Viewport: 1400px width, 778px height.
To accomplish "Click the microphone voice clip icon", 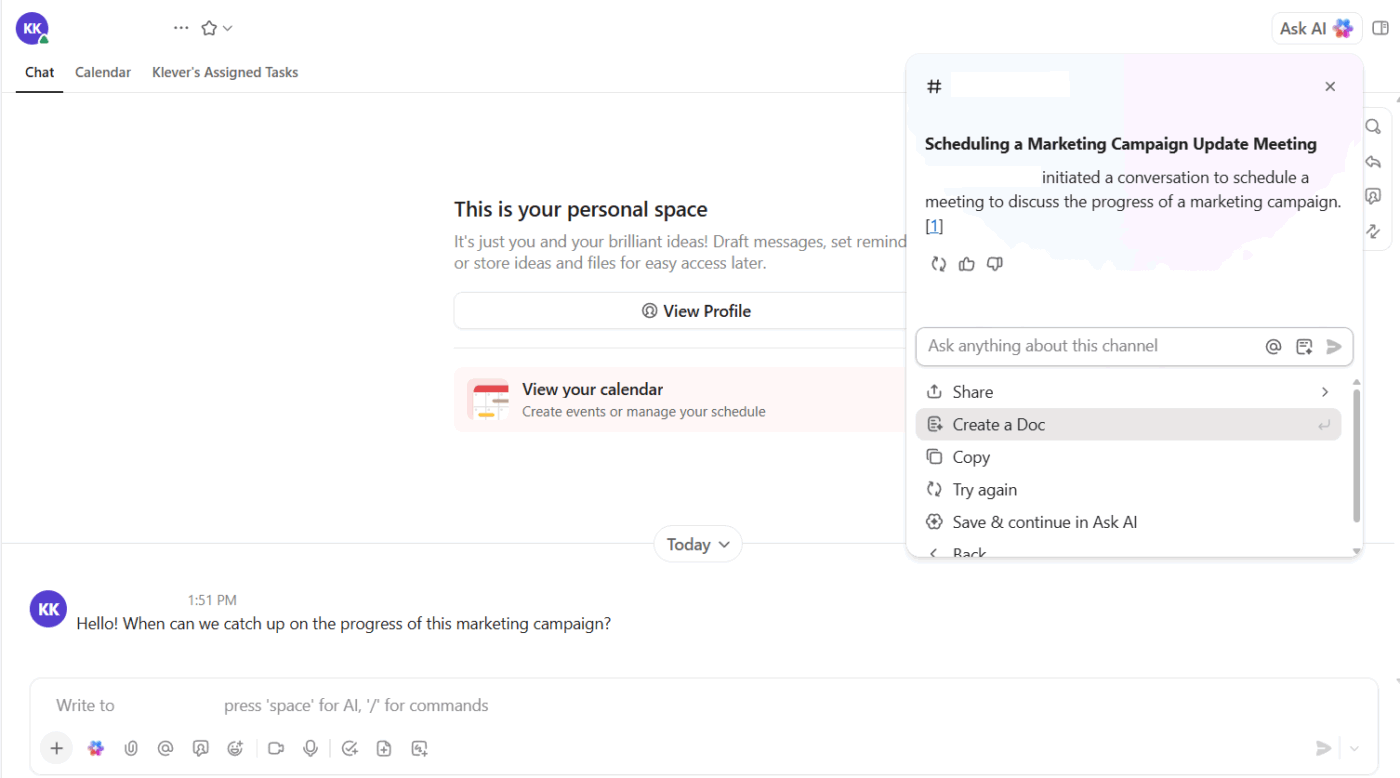I will tap(311, 748).
